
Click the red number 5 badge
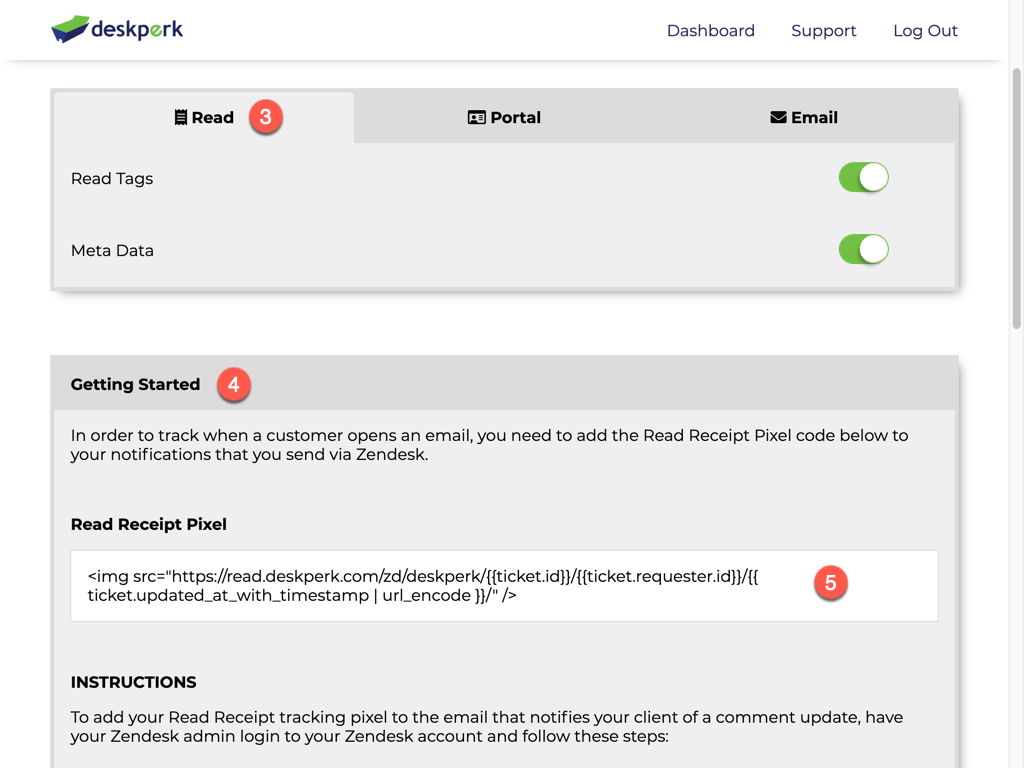[830, 583]
